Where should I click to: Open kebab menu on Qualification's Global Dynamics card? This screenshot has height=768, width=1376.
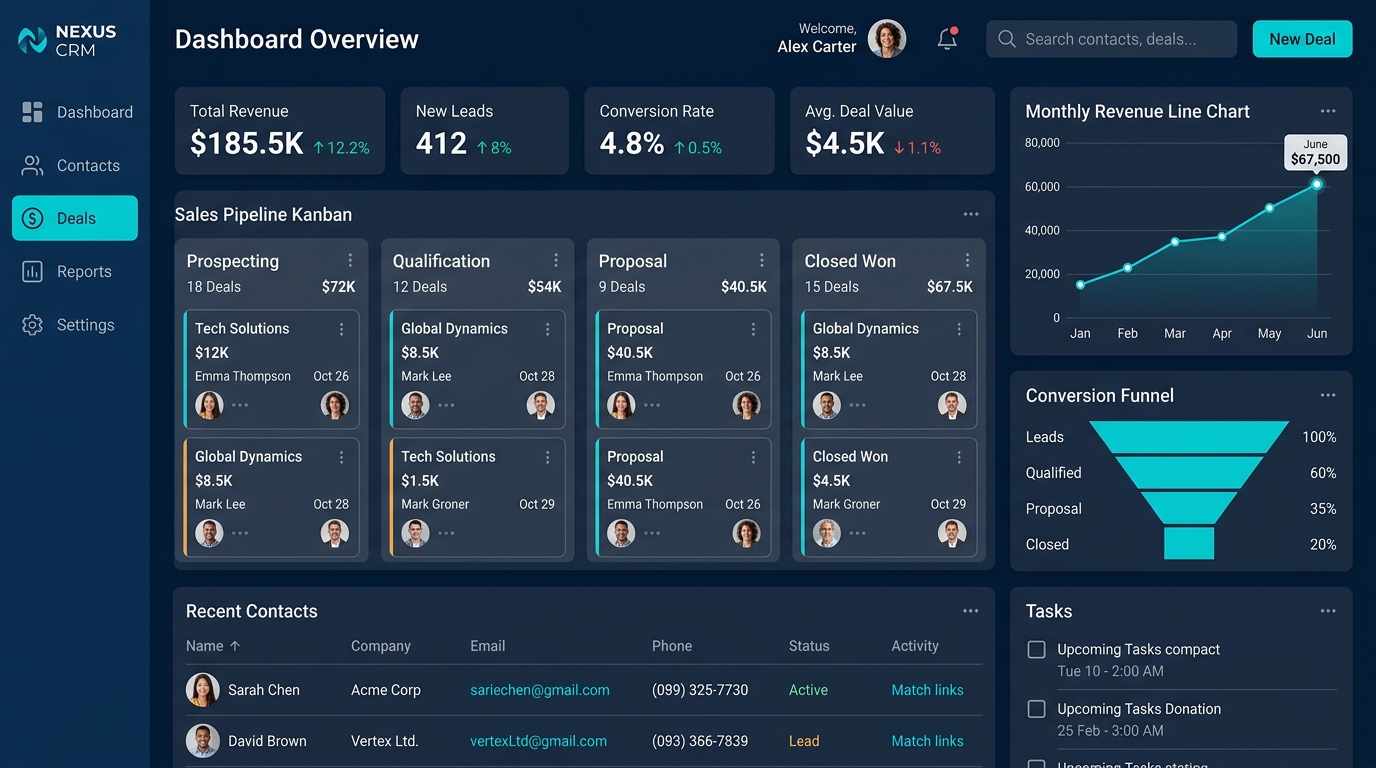pos(548,329)
